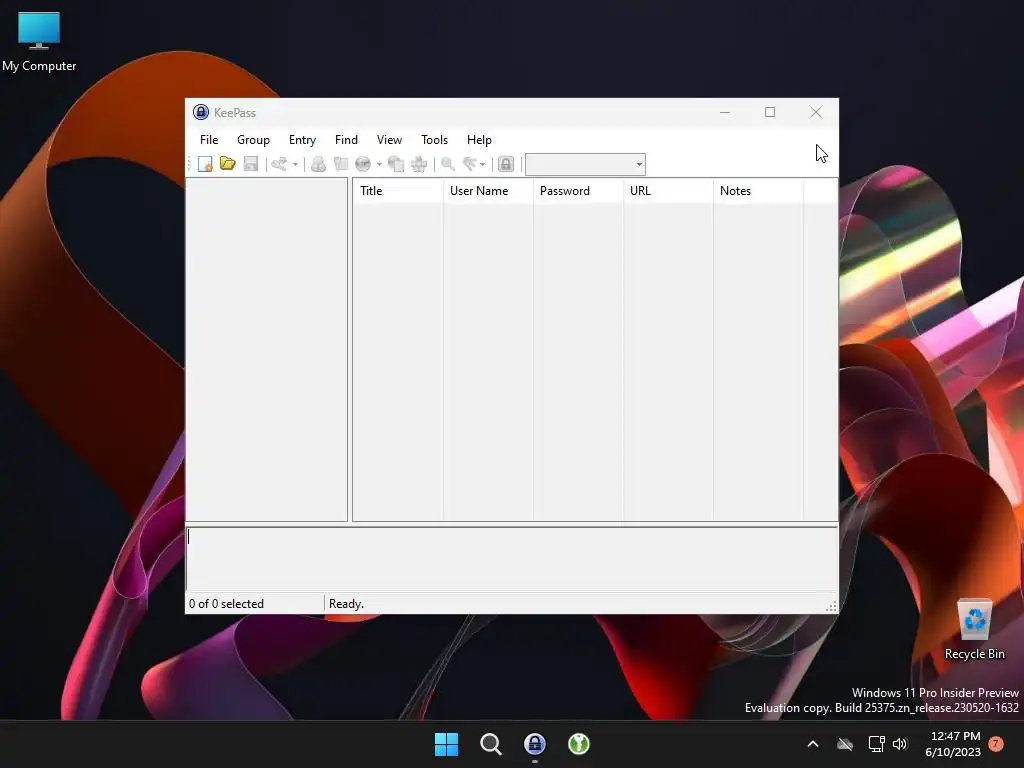Click the network tray icon
The height and width of the screenshot is (768, 1024).
coord(876,744)
